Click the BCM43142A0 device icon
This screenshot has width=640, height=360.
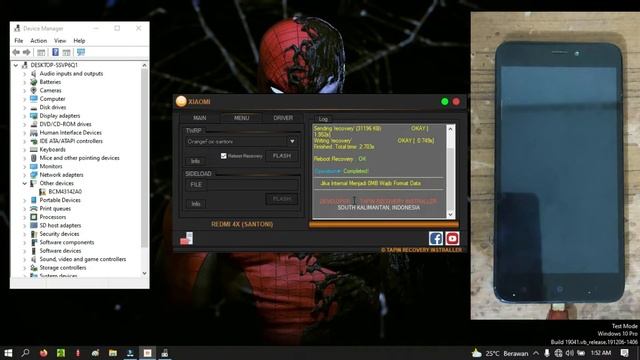tap(42, 191)
